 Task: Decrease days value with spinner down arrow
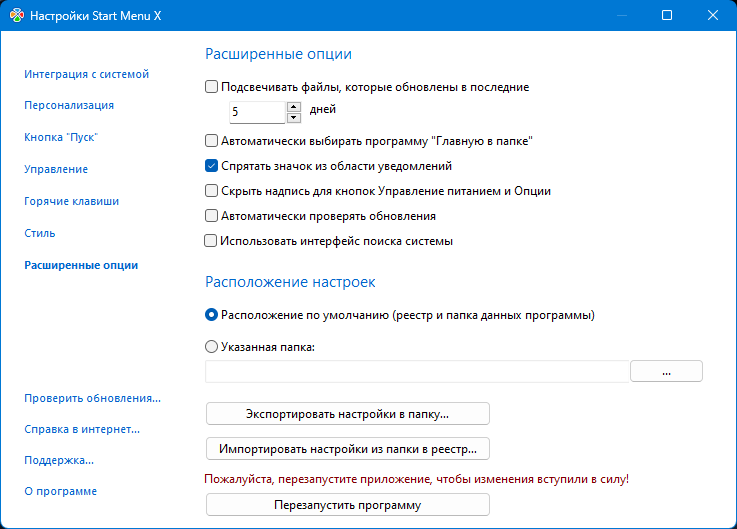(294, 117)
